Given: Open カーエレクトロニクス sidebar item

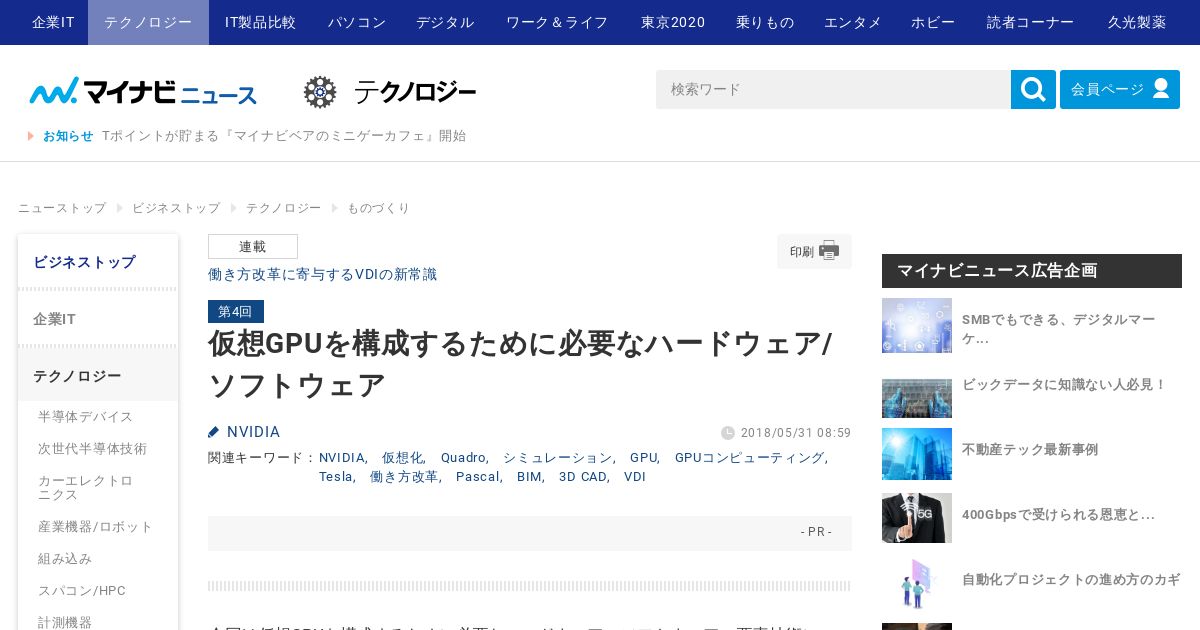Looking at the screenshot, I should 85,487.
